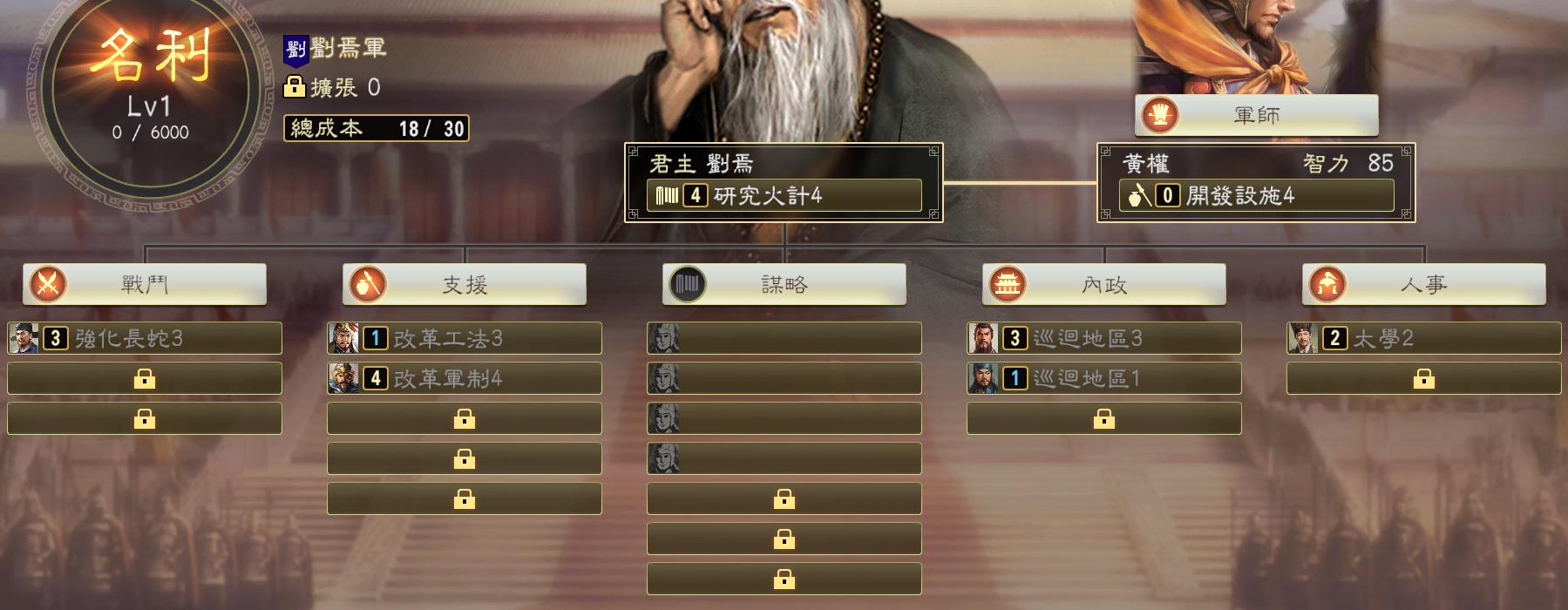Click the 劉焉軍 blue banner icon
This screenshot has height=610, width=1568.
295,51
